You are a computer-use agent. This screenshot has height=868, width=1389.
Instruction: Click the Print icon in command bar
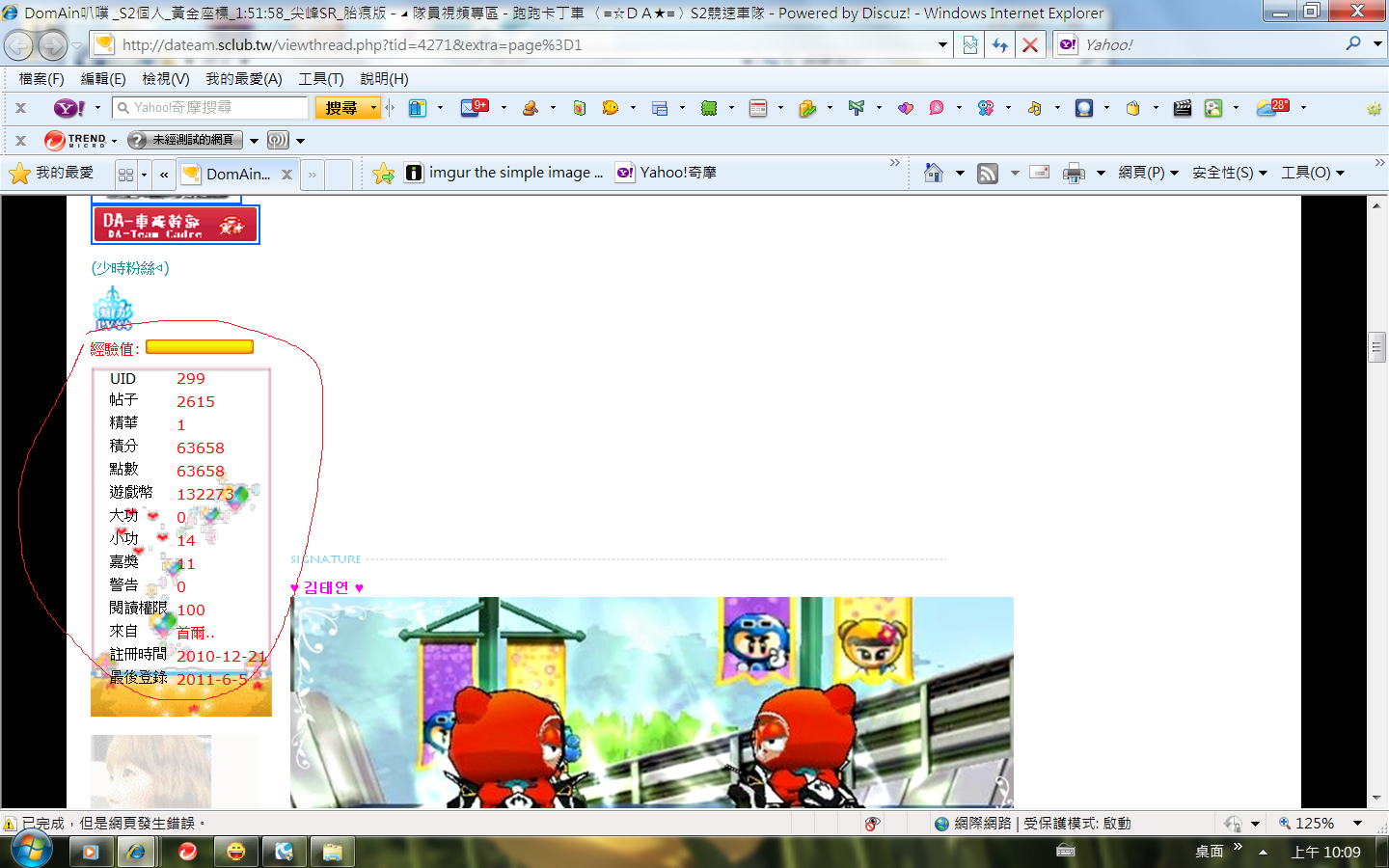coord(1074,174)
